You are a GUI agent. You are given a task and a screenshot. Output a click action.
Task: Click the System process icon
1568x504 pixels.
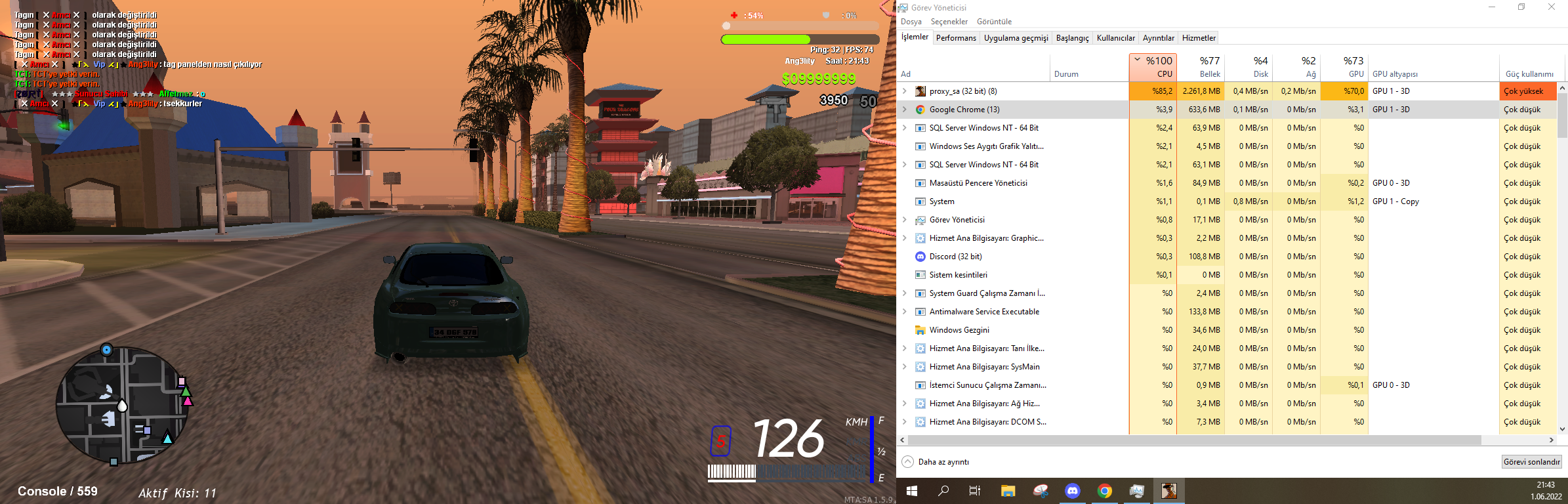(x=920, y=201)
